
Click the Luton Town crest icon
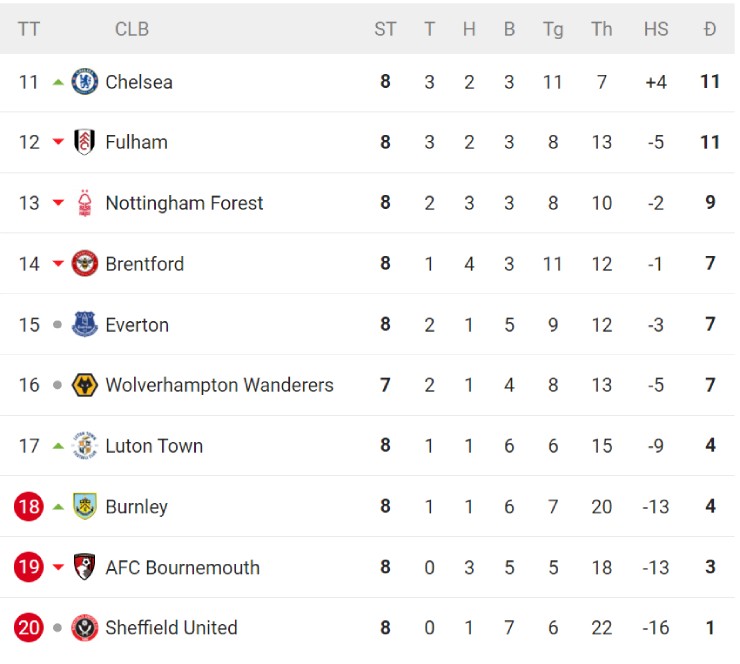85,446
